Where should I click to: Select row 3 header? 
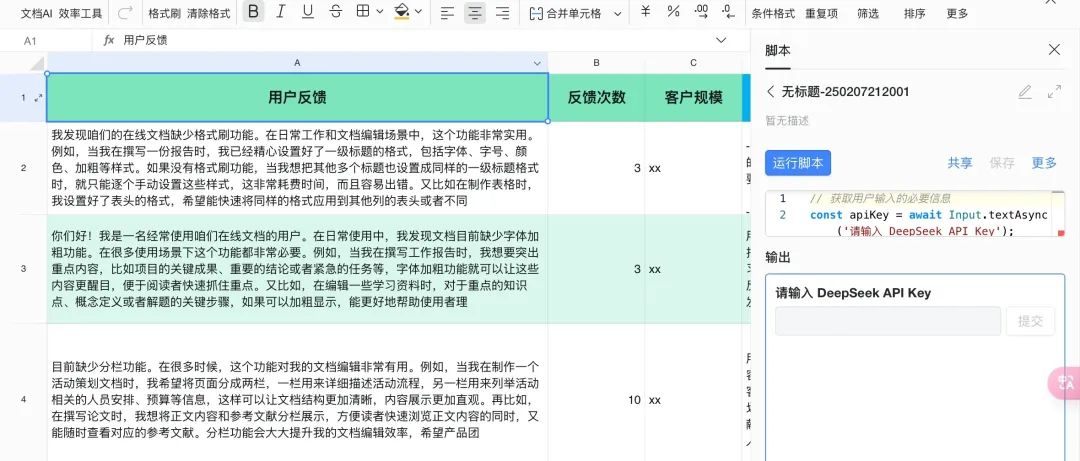23,269
